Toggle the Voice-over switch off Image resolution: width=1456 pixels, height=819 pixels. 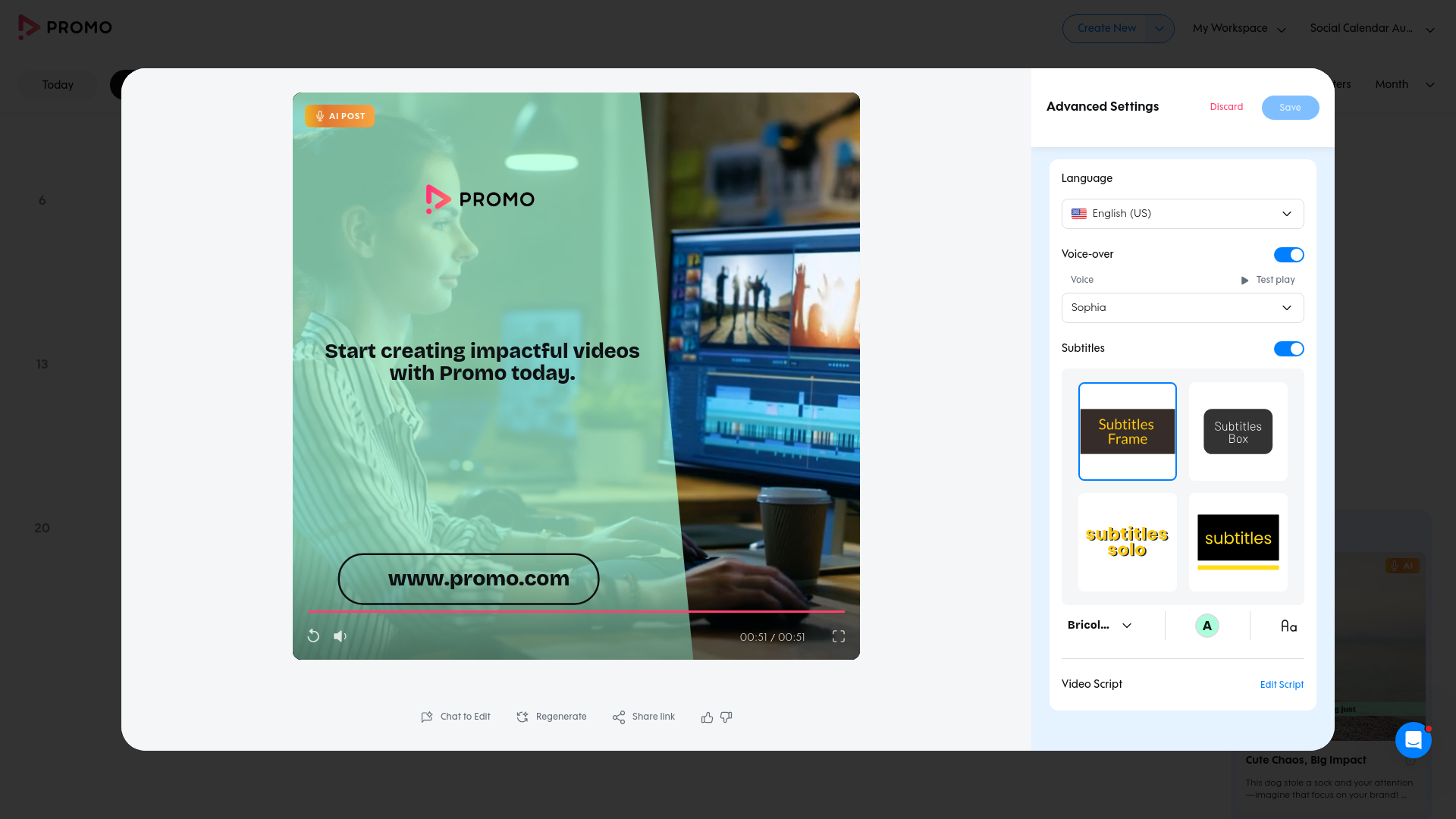click(x=1288, y=255)
